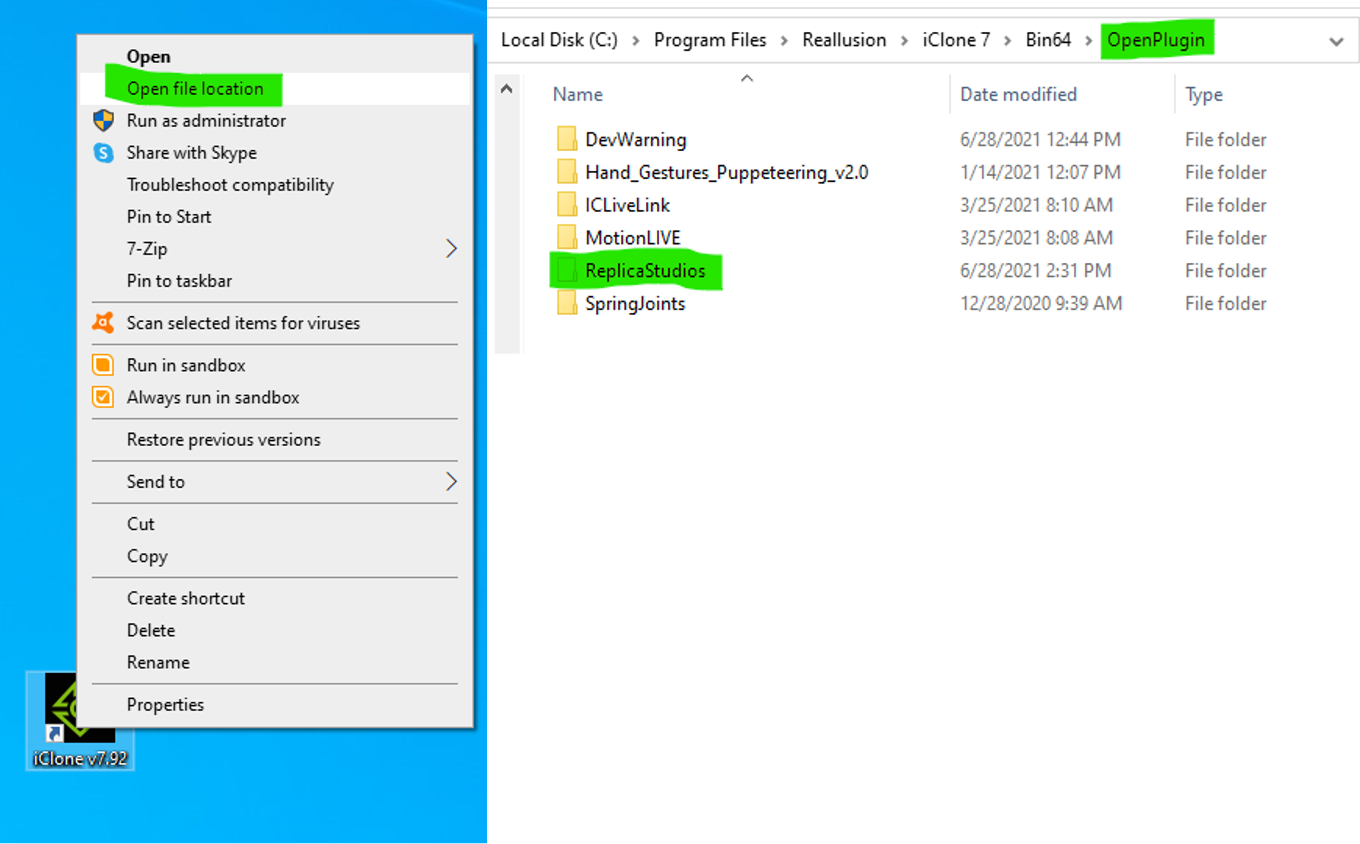This screenshot has width=1360, height=844.
Task: Select the iClone v7.92 desktop shortcut icon
Action: pos(79,720)
